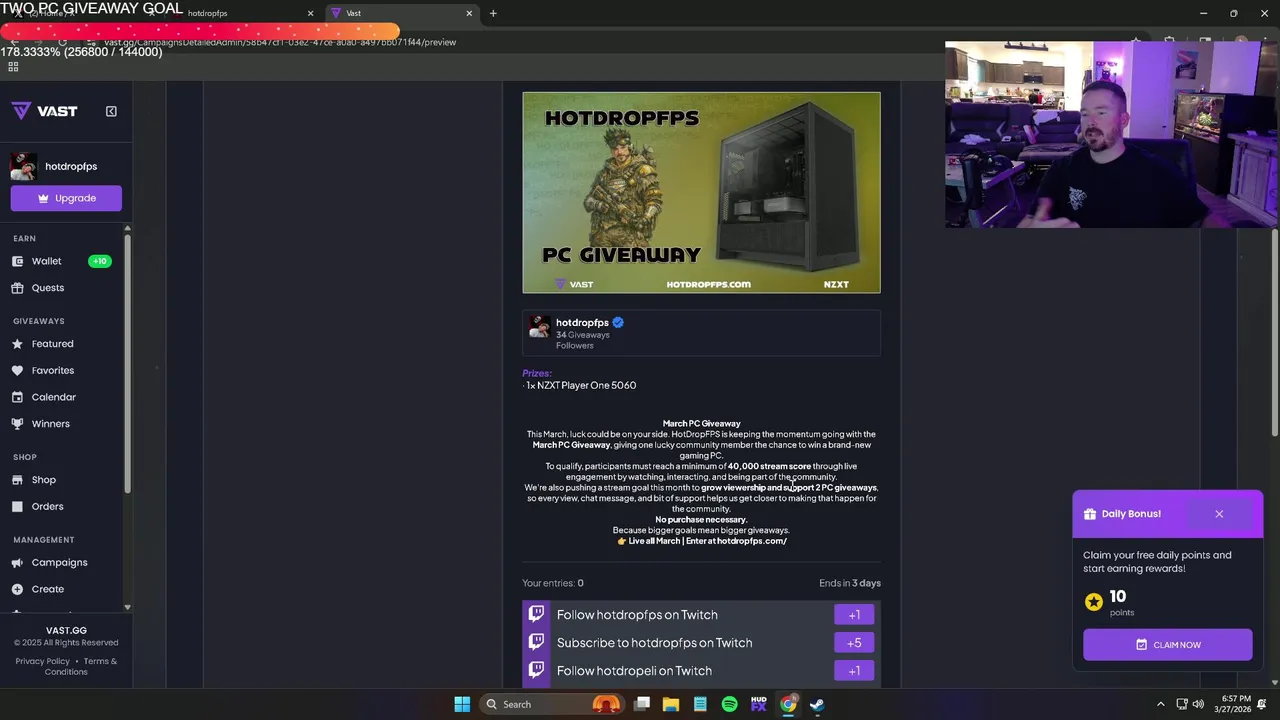Screen dimensions: 1280x720
Task: Show hidden system tray icons
Action: tap(1160, 704)
